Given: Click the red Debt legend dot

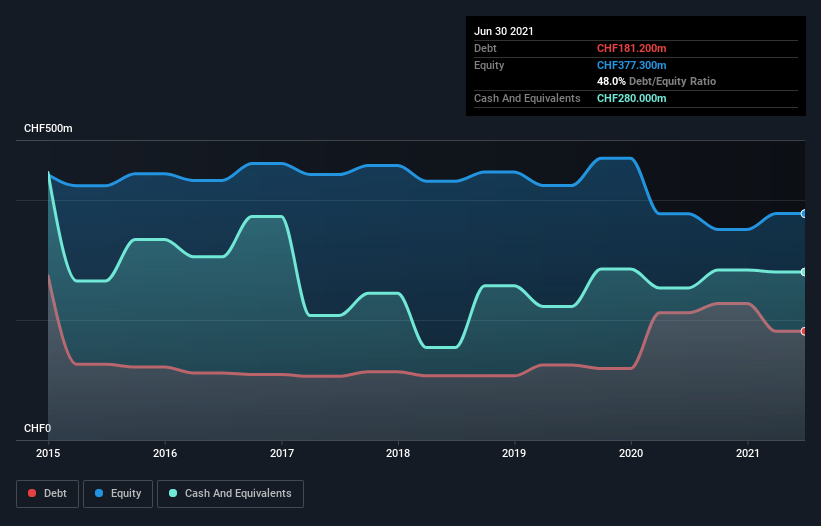Looking at the screenshot, I should tap(32, 493).
